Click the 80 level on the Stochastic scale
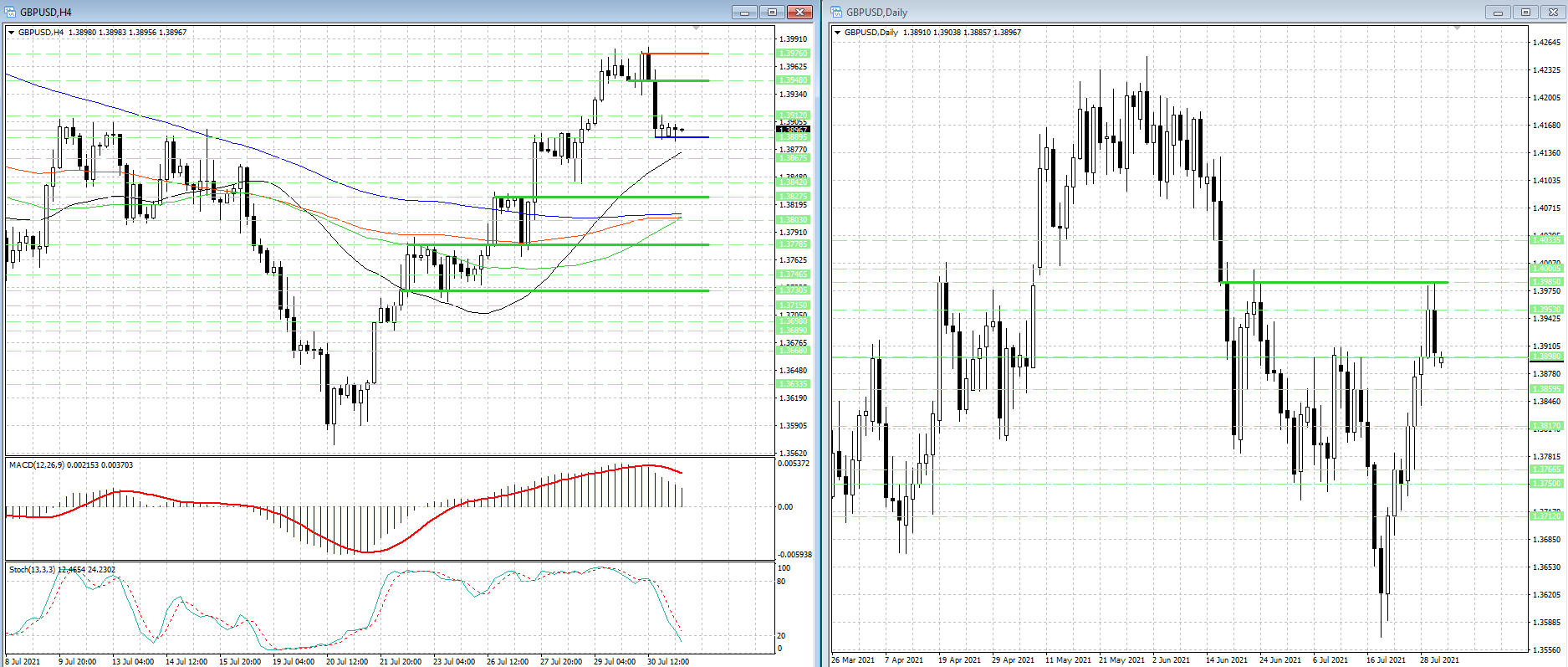The width and height of the screenshot is (1568, 667). (782, 582)
